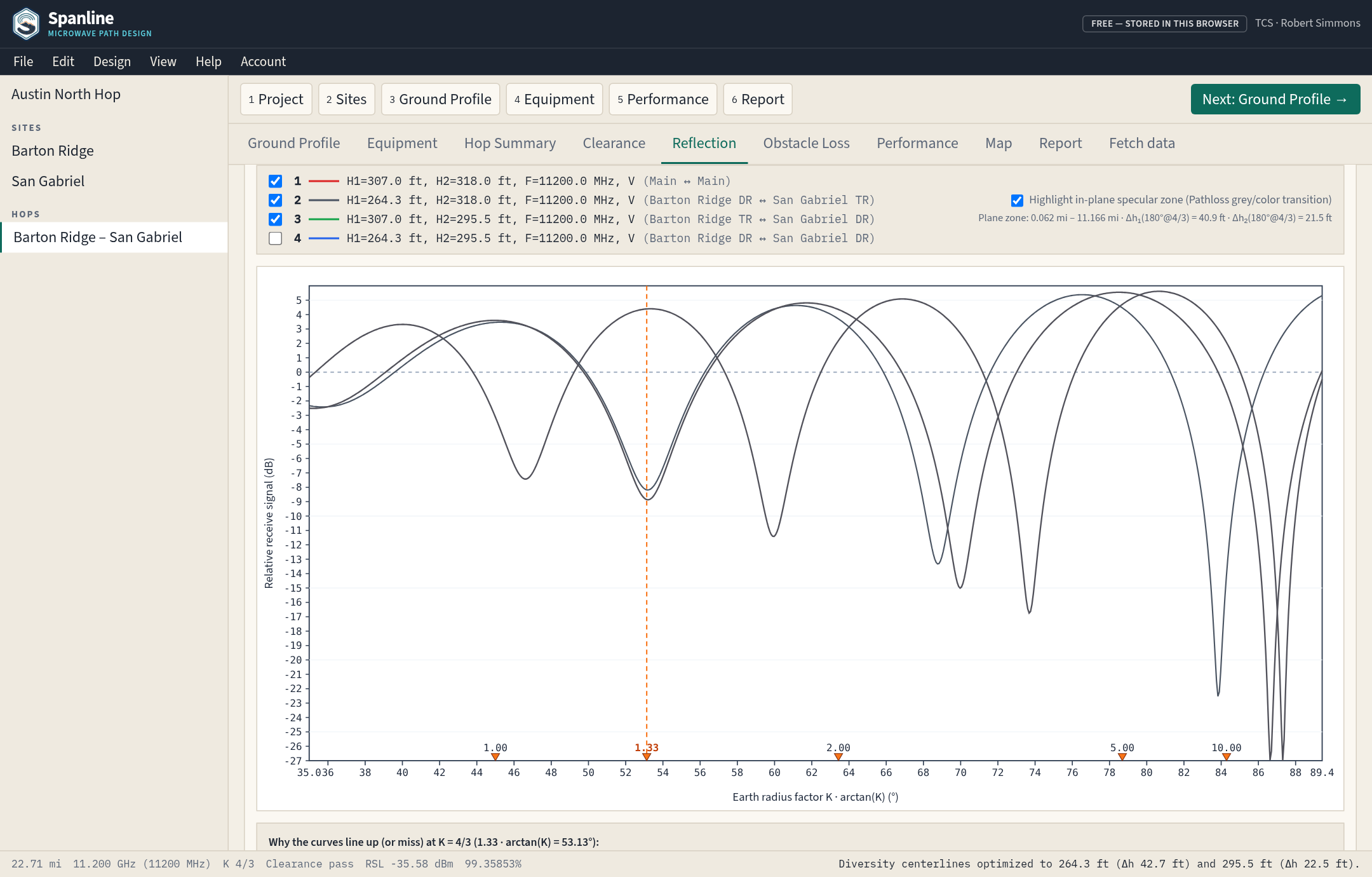The width and height of the screenshot is (1372, 877).
Task: Switch to the Equipment sub-tab
Action: click(402, 144)
